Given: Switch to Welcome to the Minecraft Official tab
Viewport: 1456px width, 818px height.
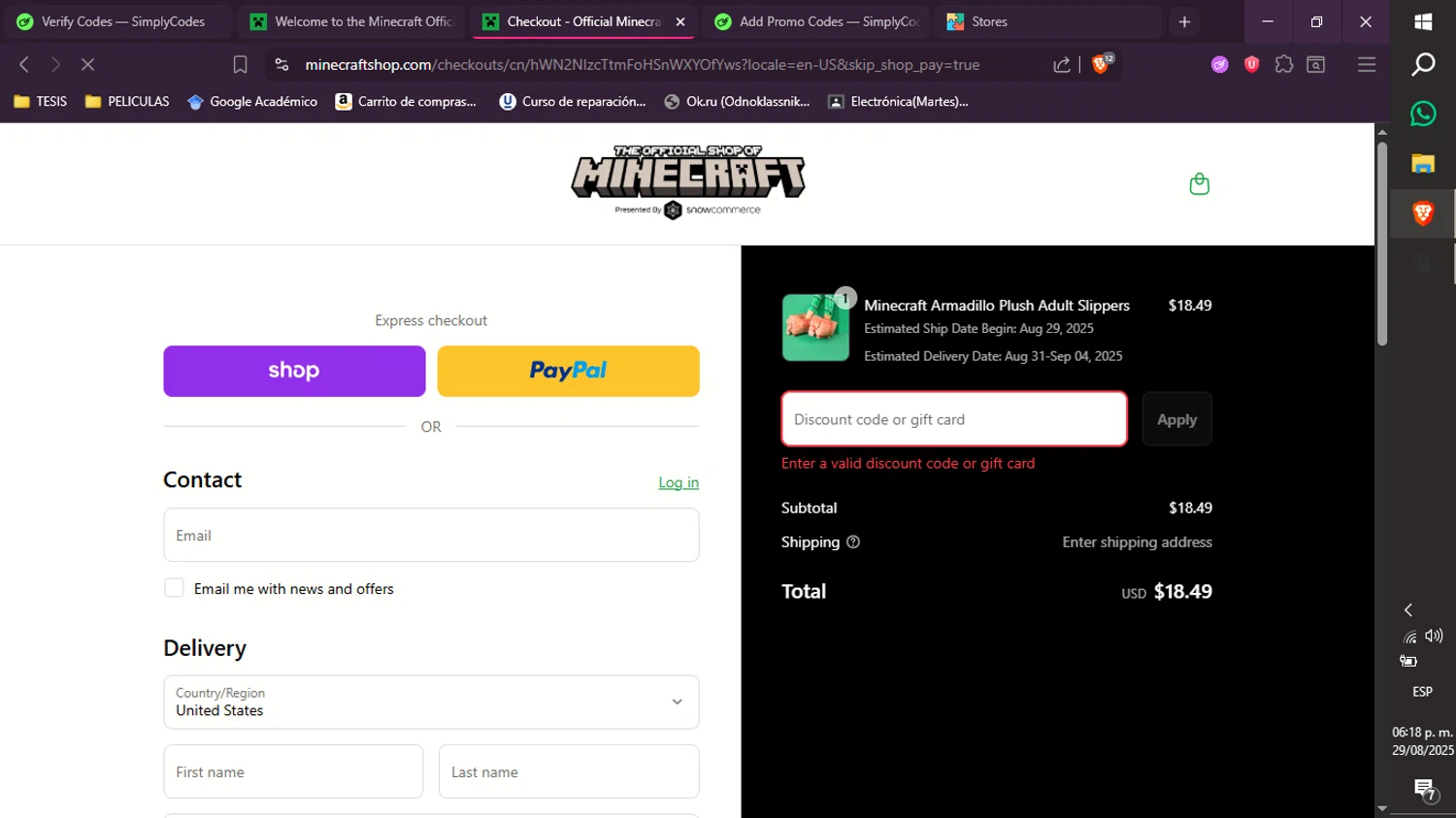Looking at the screenshot, I should (352, 21).
